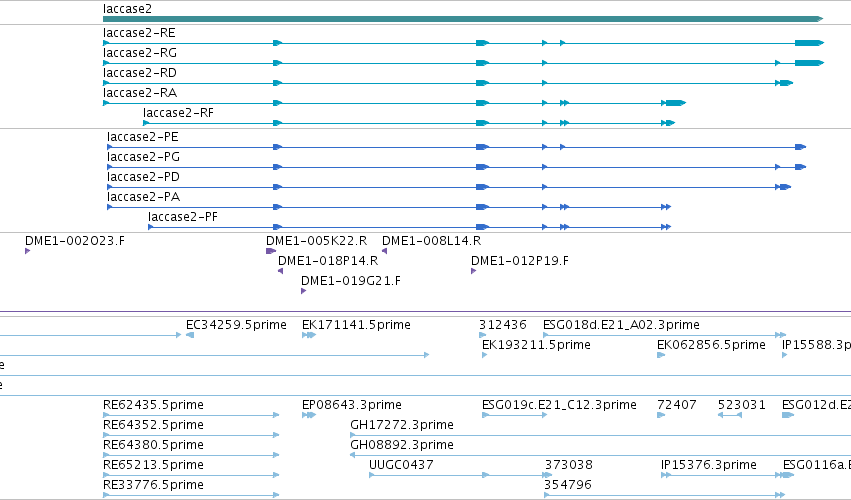This screenshot has width=851, height=500.
Task: Select the 354796 feature label
Action: (x=568, y=485)
